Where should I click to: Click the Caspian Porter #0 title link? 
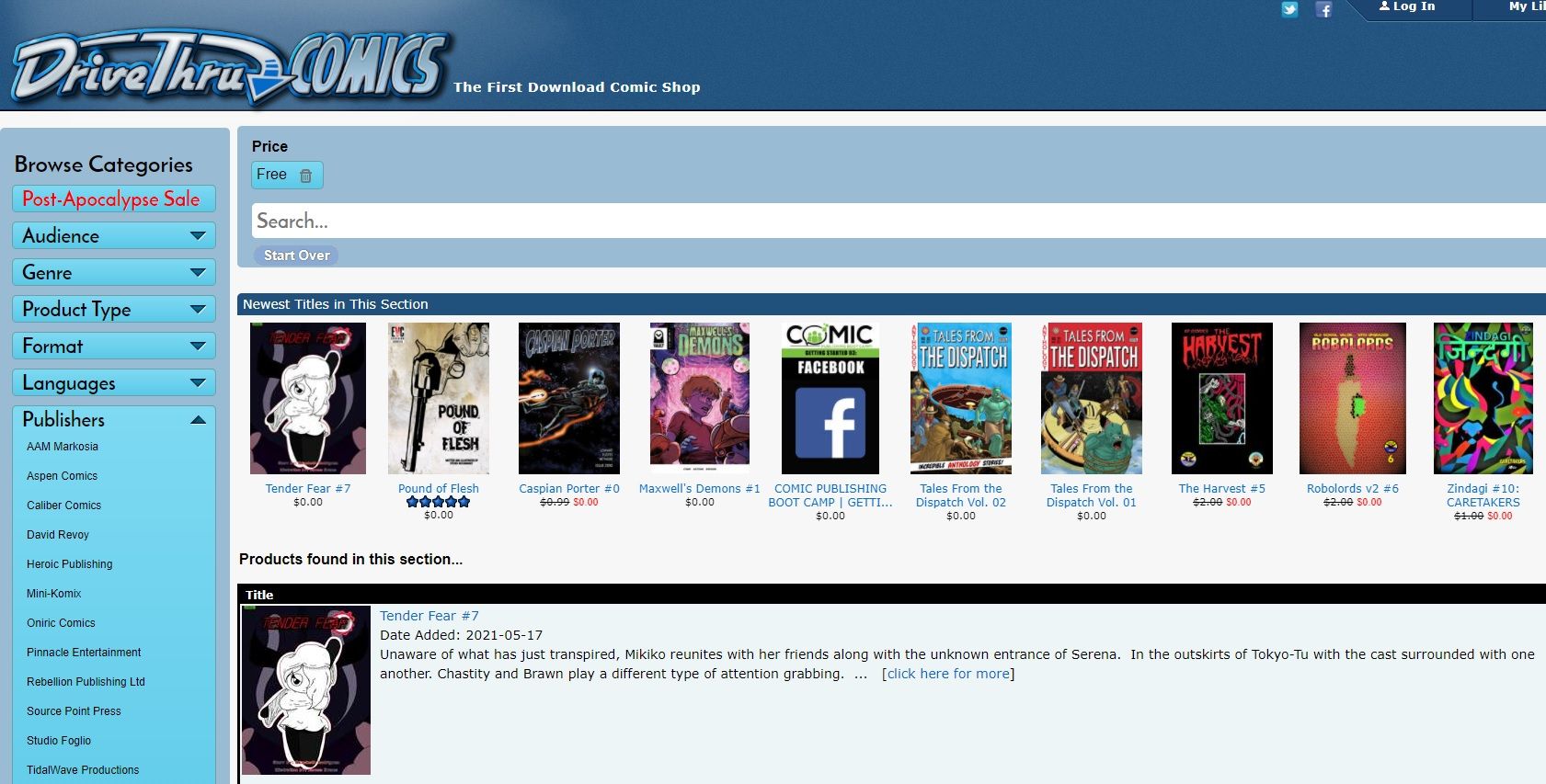pos(569,489)
